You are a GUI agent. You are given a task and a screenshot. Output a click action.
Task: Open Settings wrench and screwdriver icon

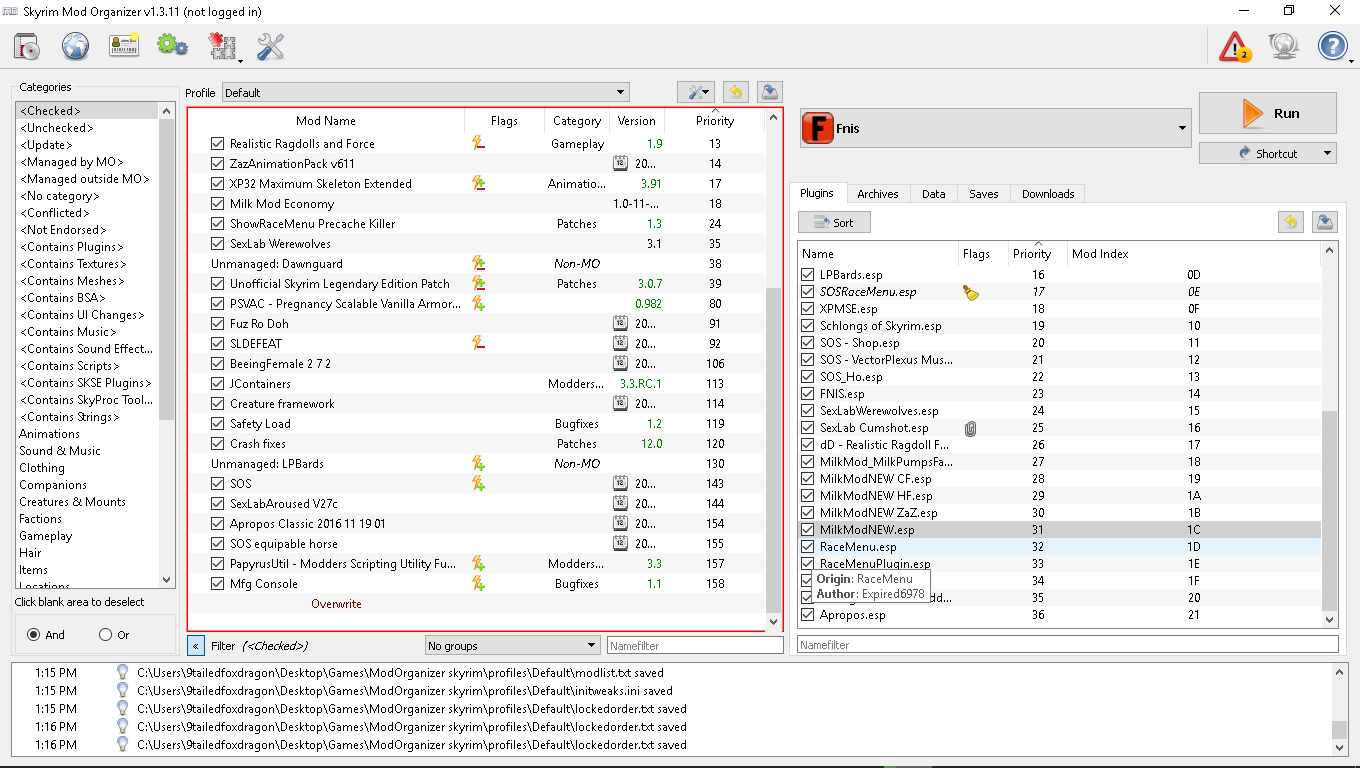coord(271,46)
